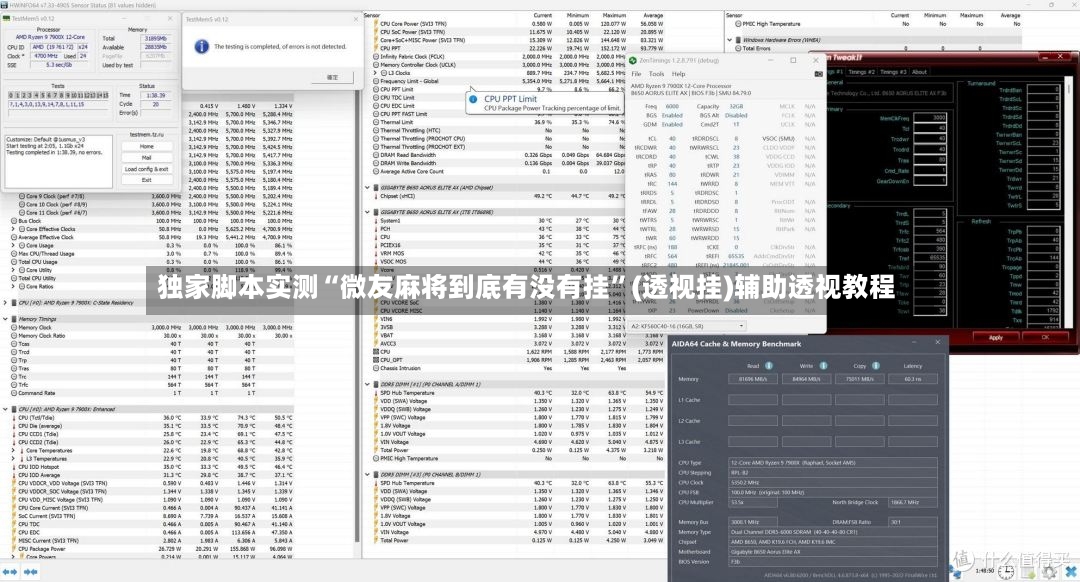Click the clock icon in HWiNFO bottom toolbar

coord(1006,572)
